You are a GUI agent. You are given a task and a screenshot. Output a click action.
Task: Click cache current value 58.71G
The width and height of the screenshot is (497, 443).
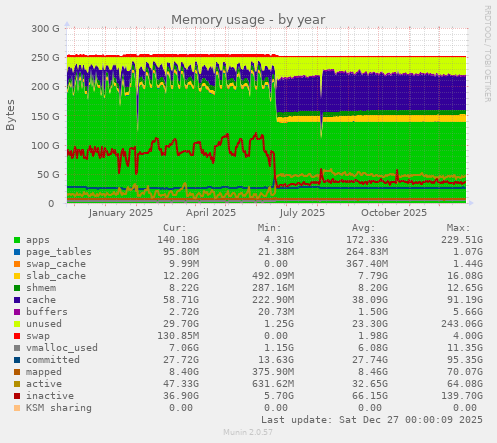coord(181,300)
